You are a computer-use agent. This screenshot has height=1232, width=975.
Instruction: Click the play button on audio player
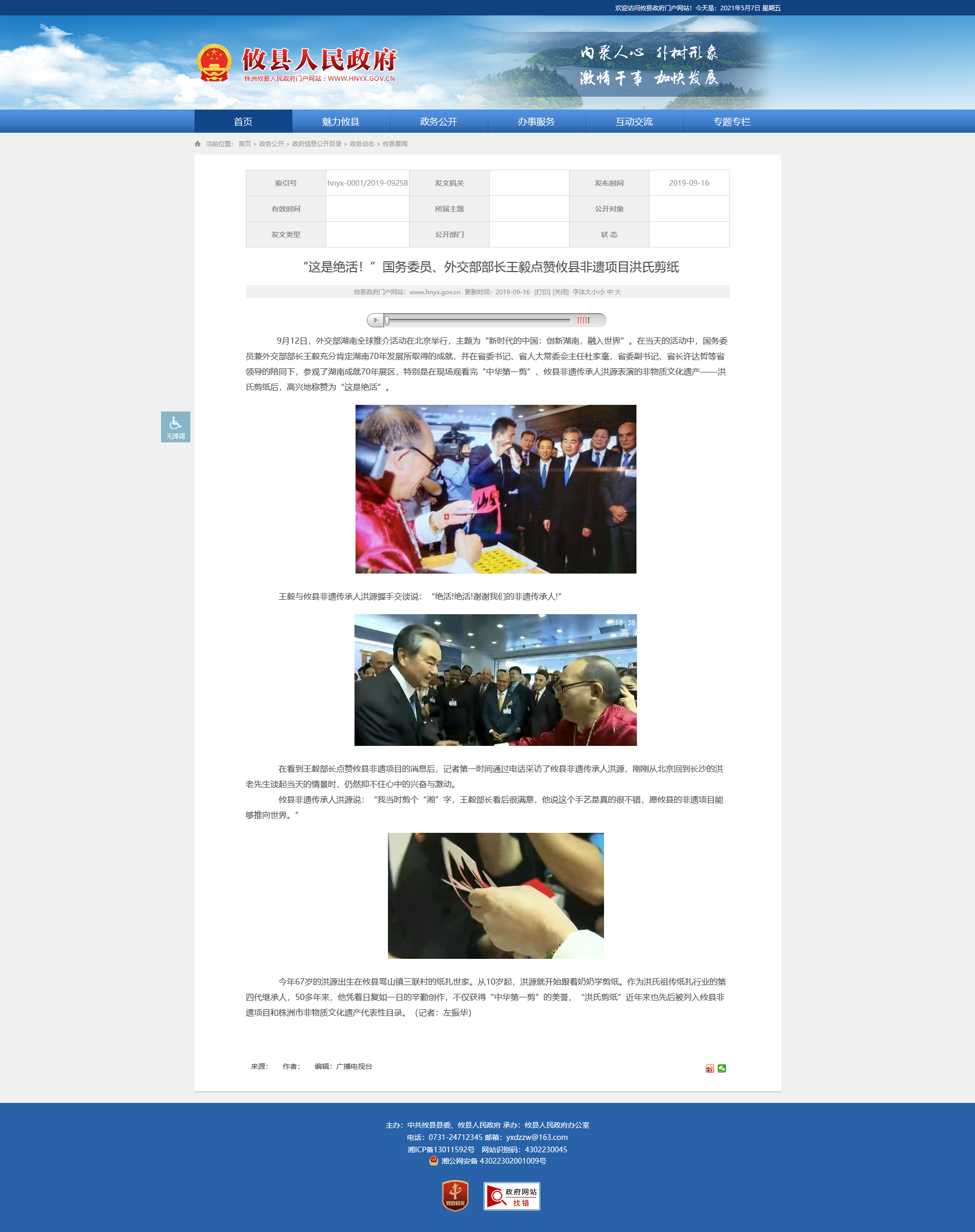[375, 320]
